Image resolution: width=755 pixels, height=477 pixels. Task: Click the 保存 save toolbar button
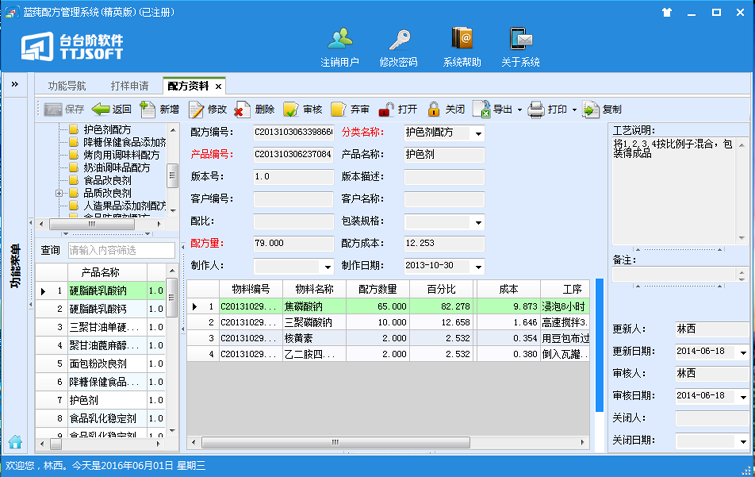64,110
